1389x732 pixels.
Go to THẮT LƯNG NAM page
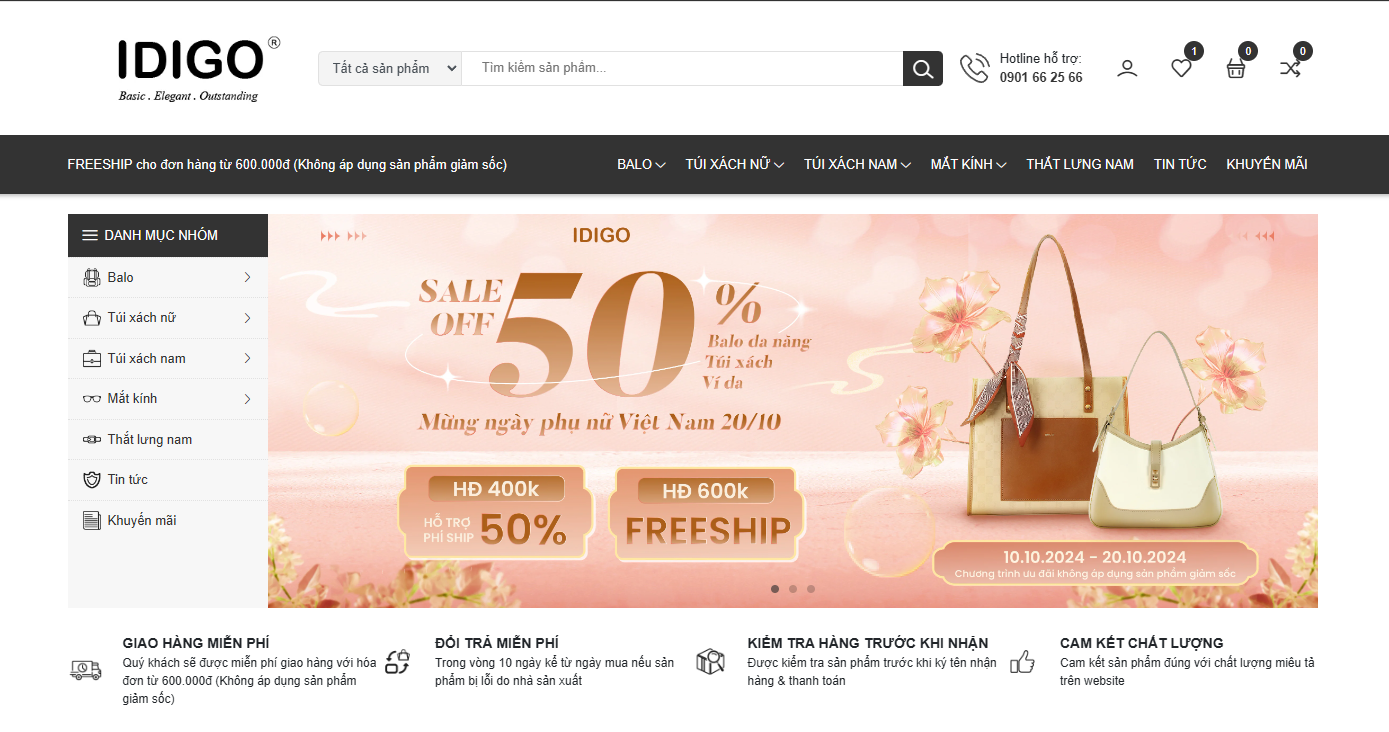click(x=1080, y=164)
